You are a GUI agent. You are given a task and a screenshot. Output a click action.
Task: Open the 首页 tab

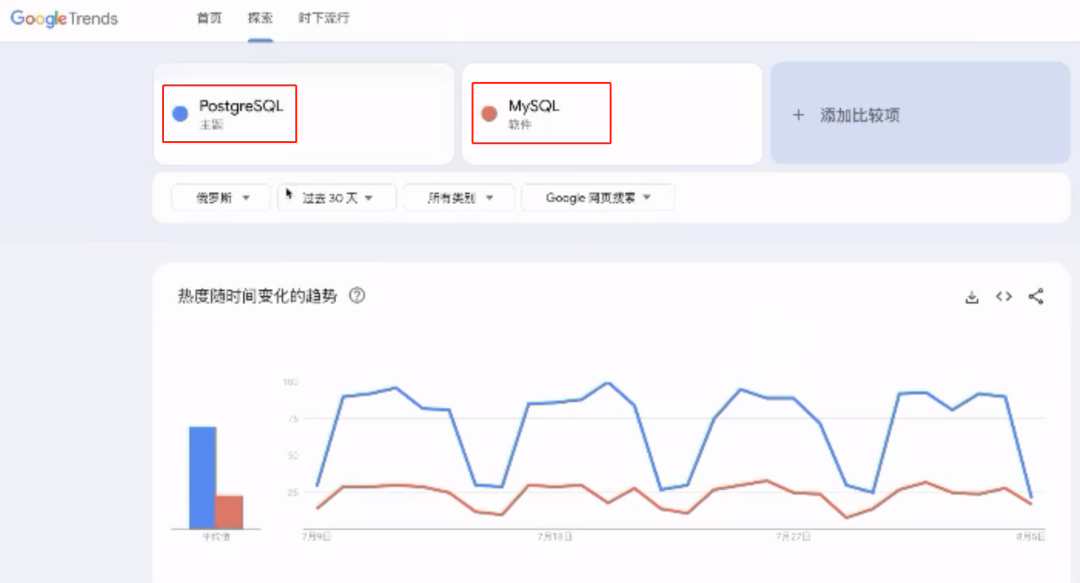click(209, 19)
